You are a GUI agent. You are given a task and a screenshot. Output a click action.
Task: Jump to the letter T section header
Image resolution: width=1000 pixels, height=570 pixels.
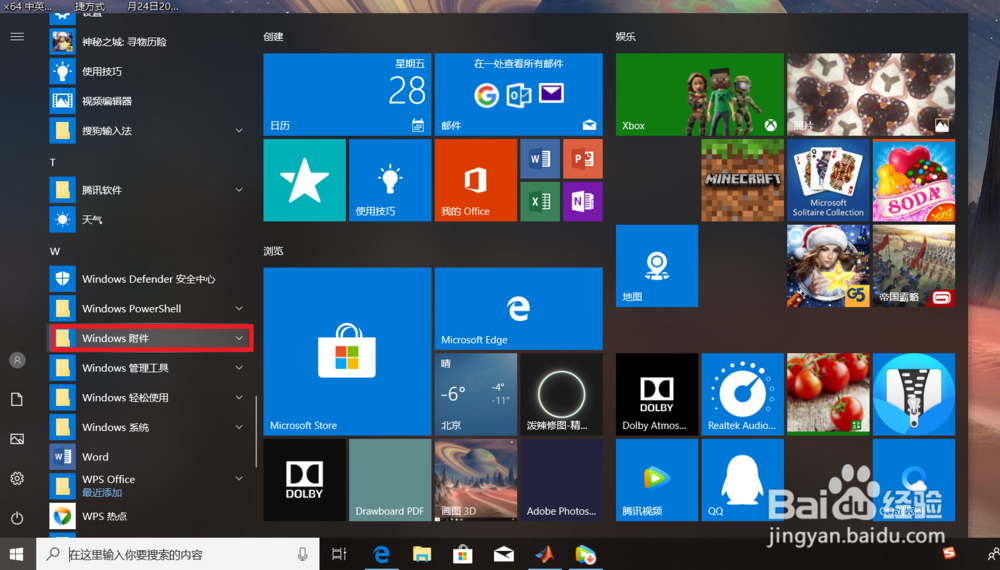(x=53, y=163)
